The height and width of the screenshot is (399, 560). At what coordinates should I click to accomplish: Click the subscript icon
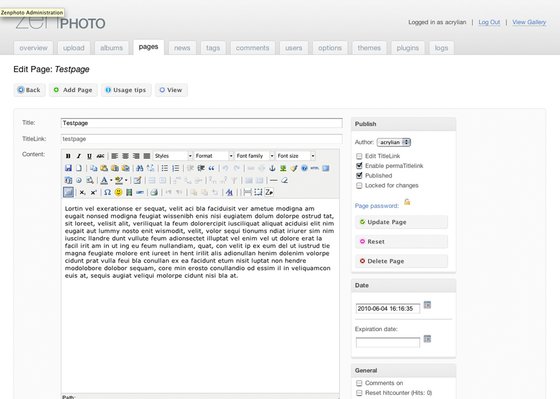[x=82, y=192]
